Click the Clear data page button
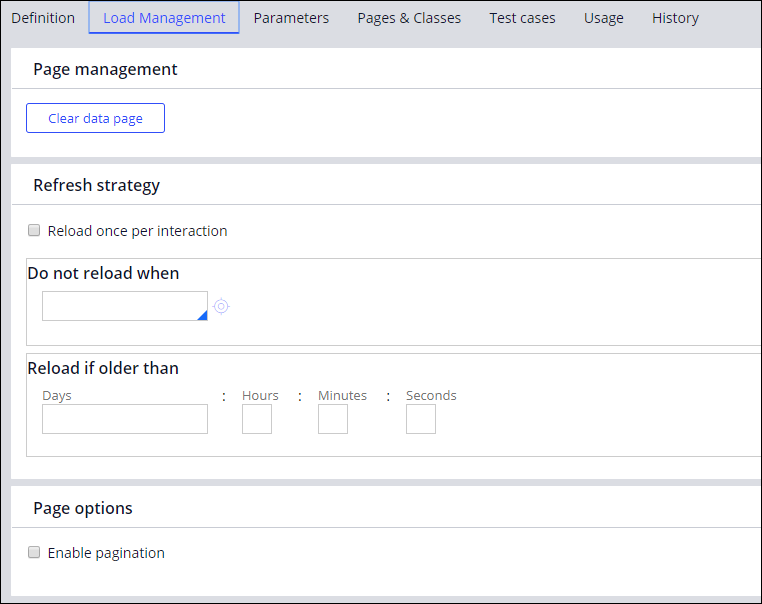The image size is (762, 604). point(95,118)
